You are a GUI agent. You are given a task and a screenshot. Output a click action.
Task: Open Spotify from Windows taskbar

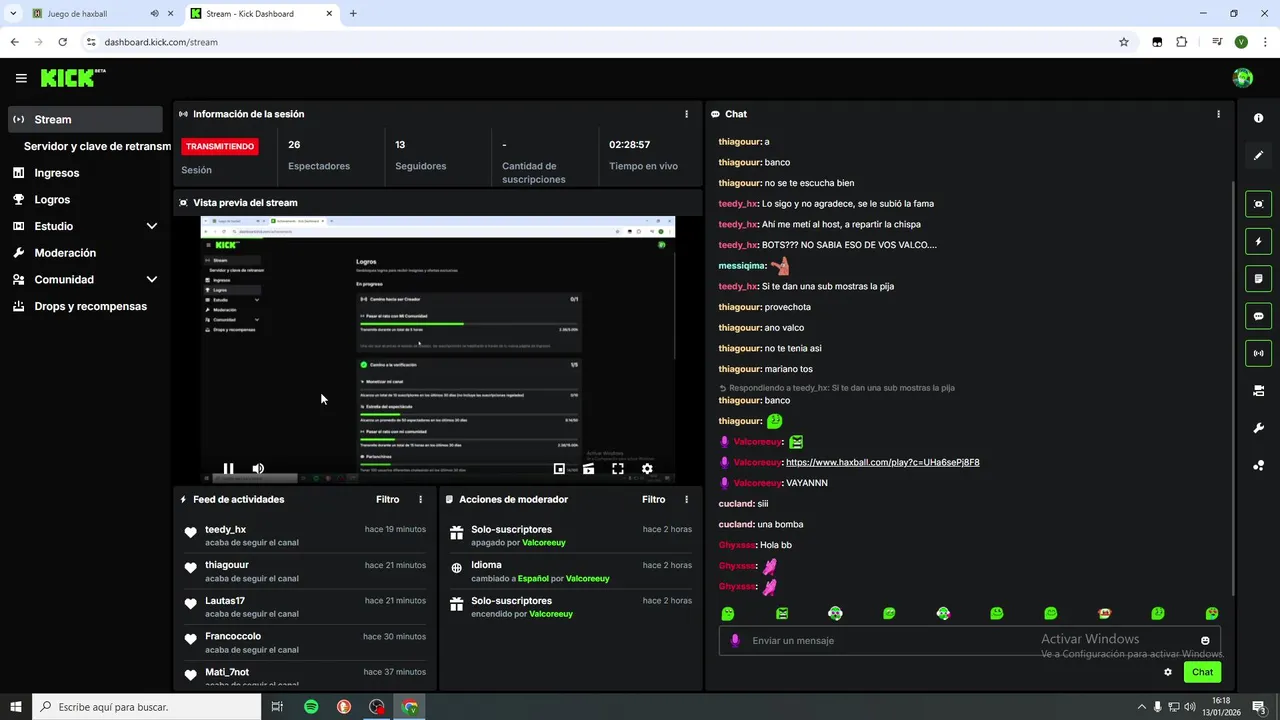[x=311, y=707]
